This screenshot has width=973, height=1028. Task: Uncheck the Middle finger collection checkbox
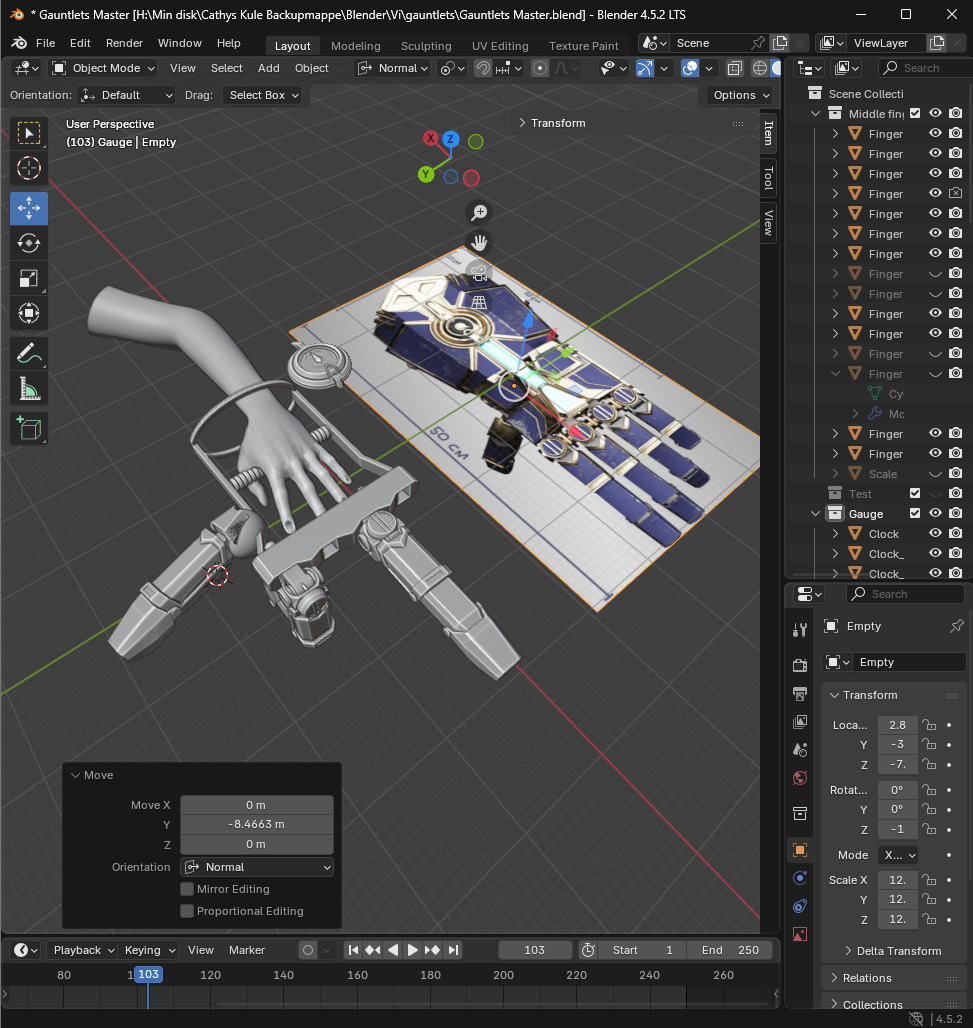coord(915,113)
